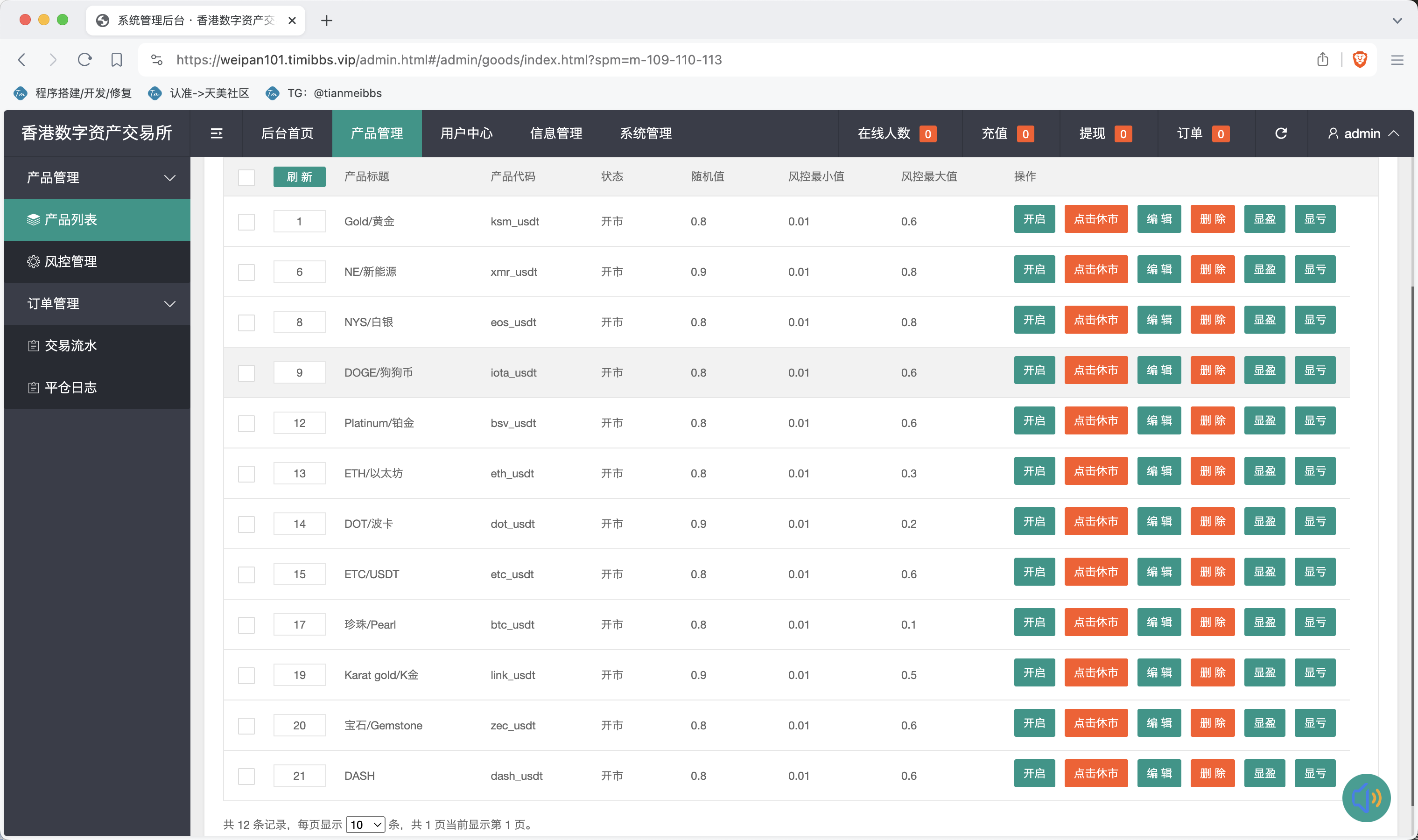Click the 产品代码 column header

[512, 176]
